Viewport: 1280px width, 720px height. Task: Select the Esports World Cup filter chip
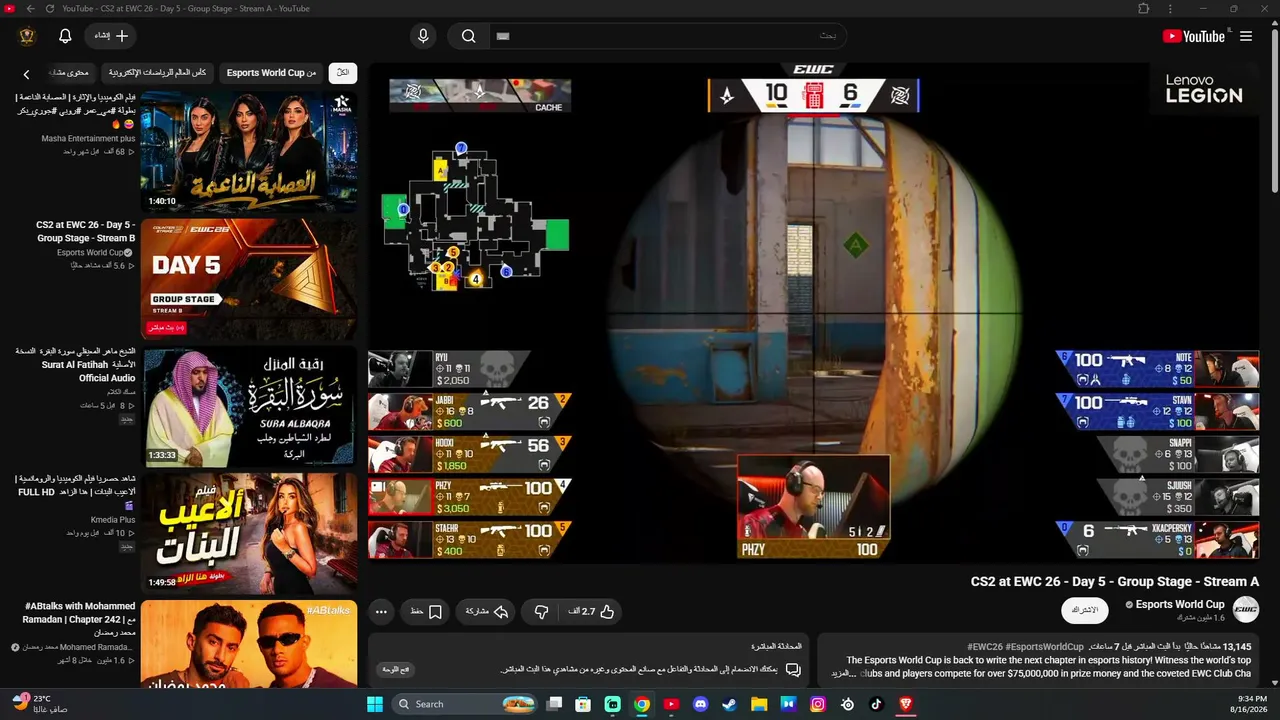click(271, 72)
